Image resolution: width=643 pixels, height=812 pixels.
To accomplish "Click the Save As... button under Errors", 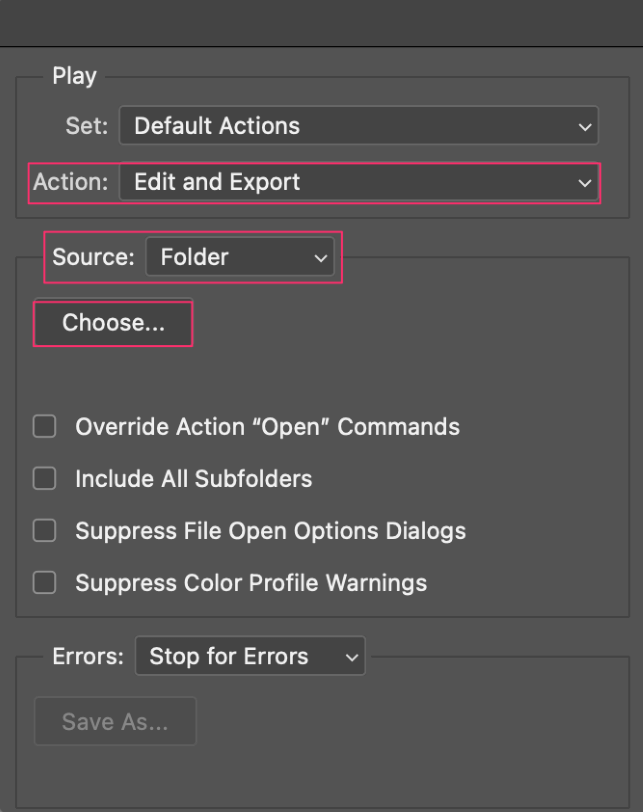I will tap(115, 721).
